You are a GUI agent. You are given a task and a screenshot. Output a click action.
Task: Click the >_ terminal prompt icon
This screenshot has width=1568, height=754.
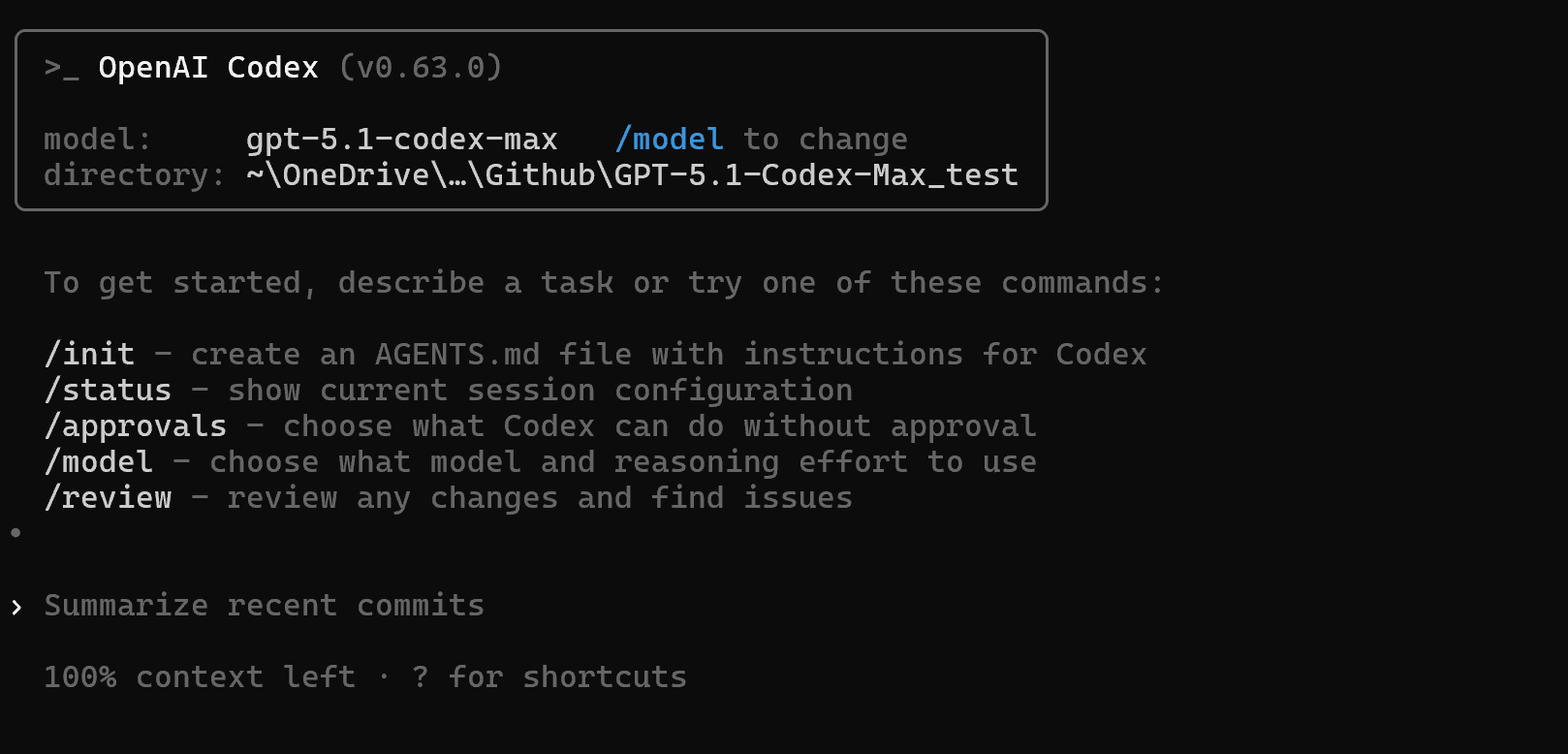point(61,68)
